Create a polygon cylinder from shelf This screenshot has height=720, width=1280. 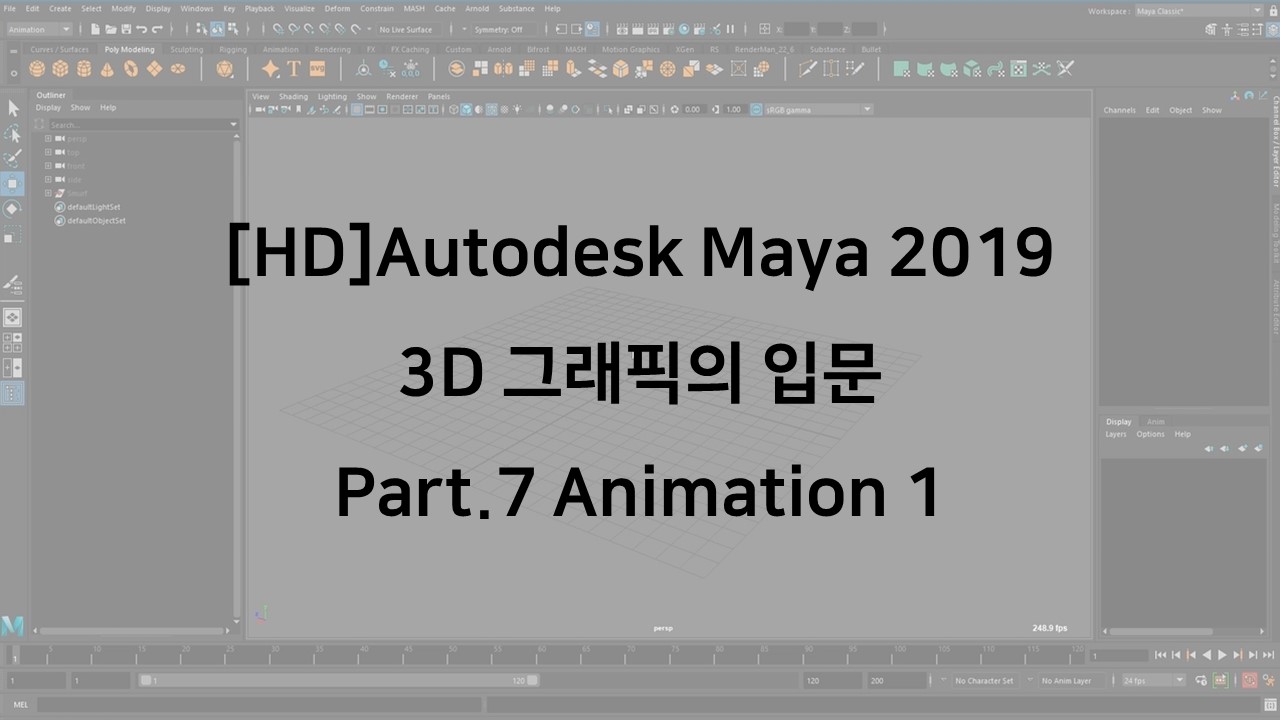click(x=84, y=69)
